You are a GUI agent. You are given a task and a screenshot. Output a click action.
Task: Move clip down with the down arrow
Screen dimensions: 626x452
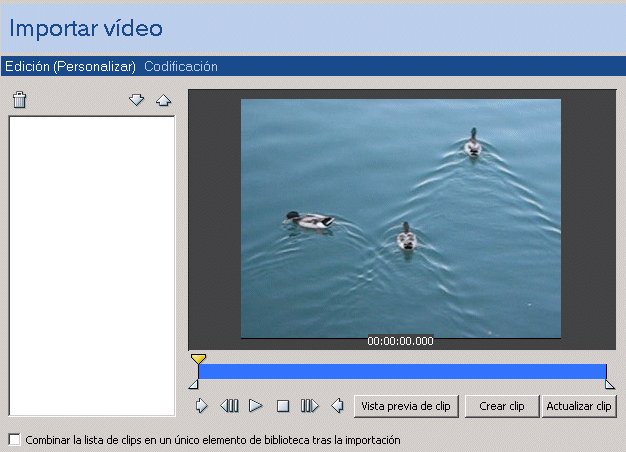[138, 100]
